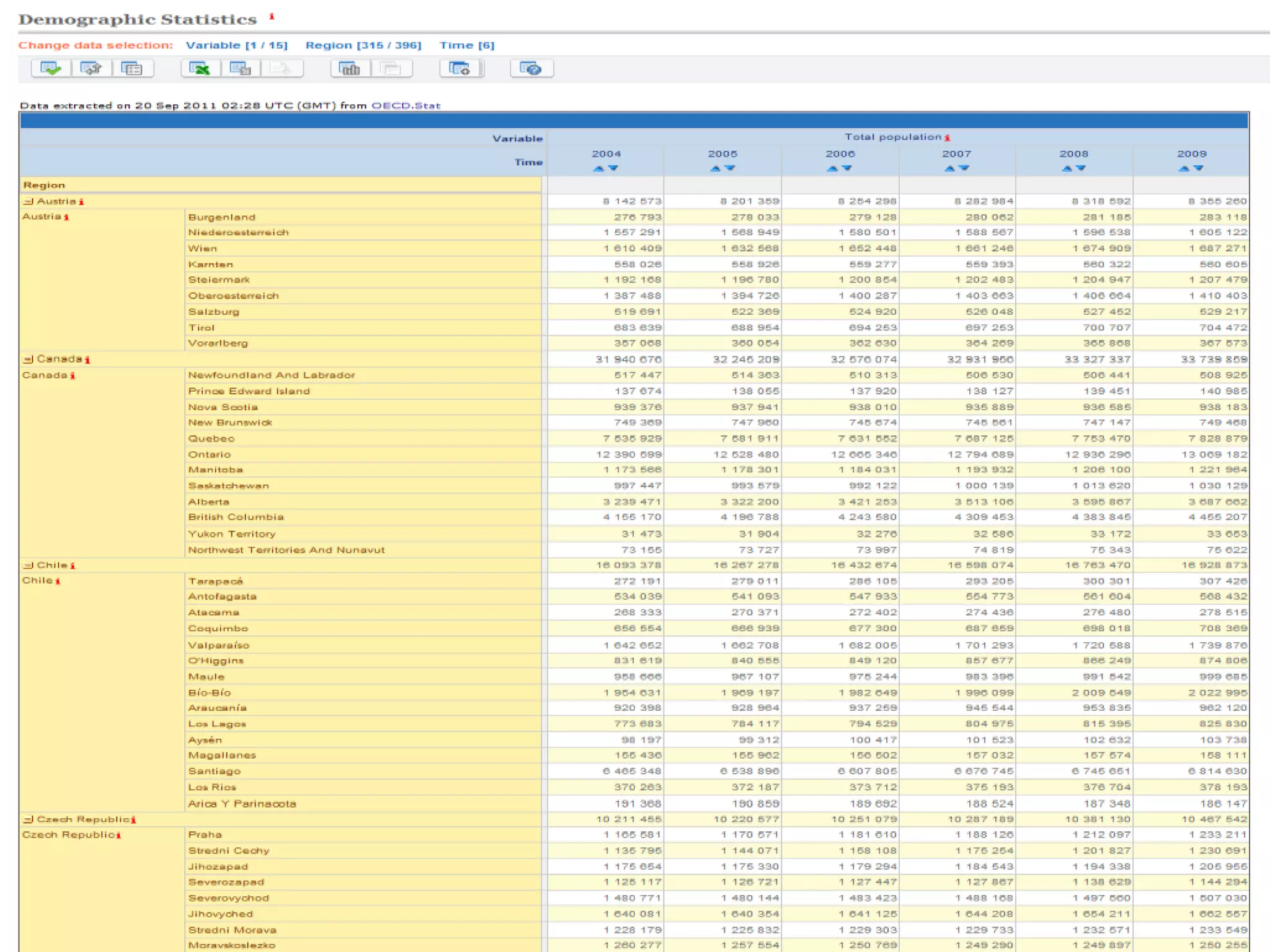
Task: Open the help question-mark toolbar icon
Action: click(x=531, y=68)
